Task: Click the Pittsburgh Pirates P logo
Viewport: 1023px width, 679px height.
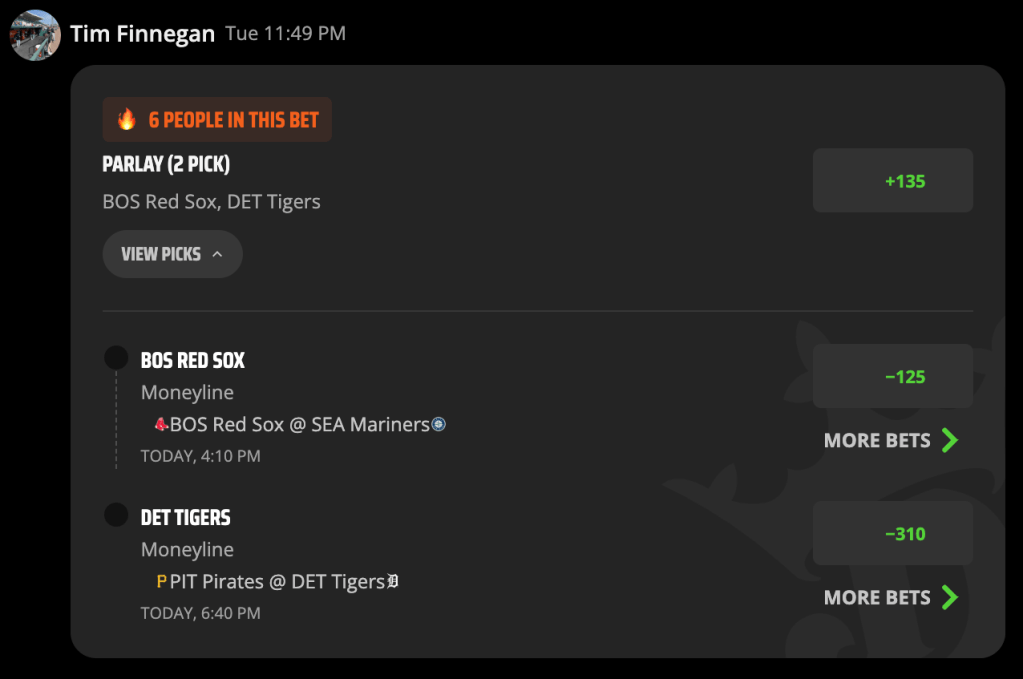Action: click(162, 581)
